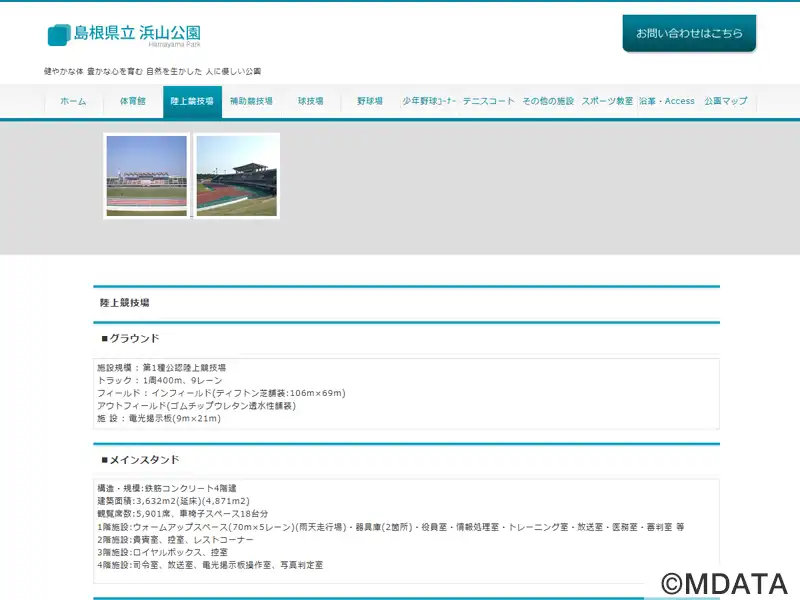Open the テニスコート menu item

coord(488,101)
